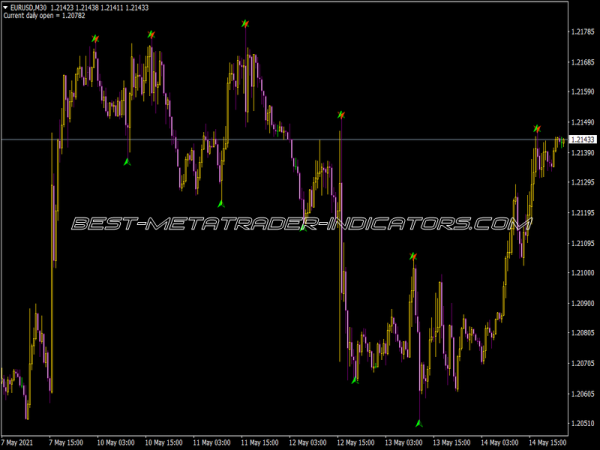Click the first green buy arrow near 1.21390
The width and height of the screenshot is (600, 450).
click(x=127, y=161)
